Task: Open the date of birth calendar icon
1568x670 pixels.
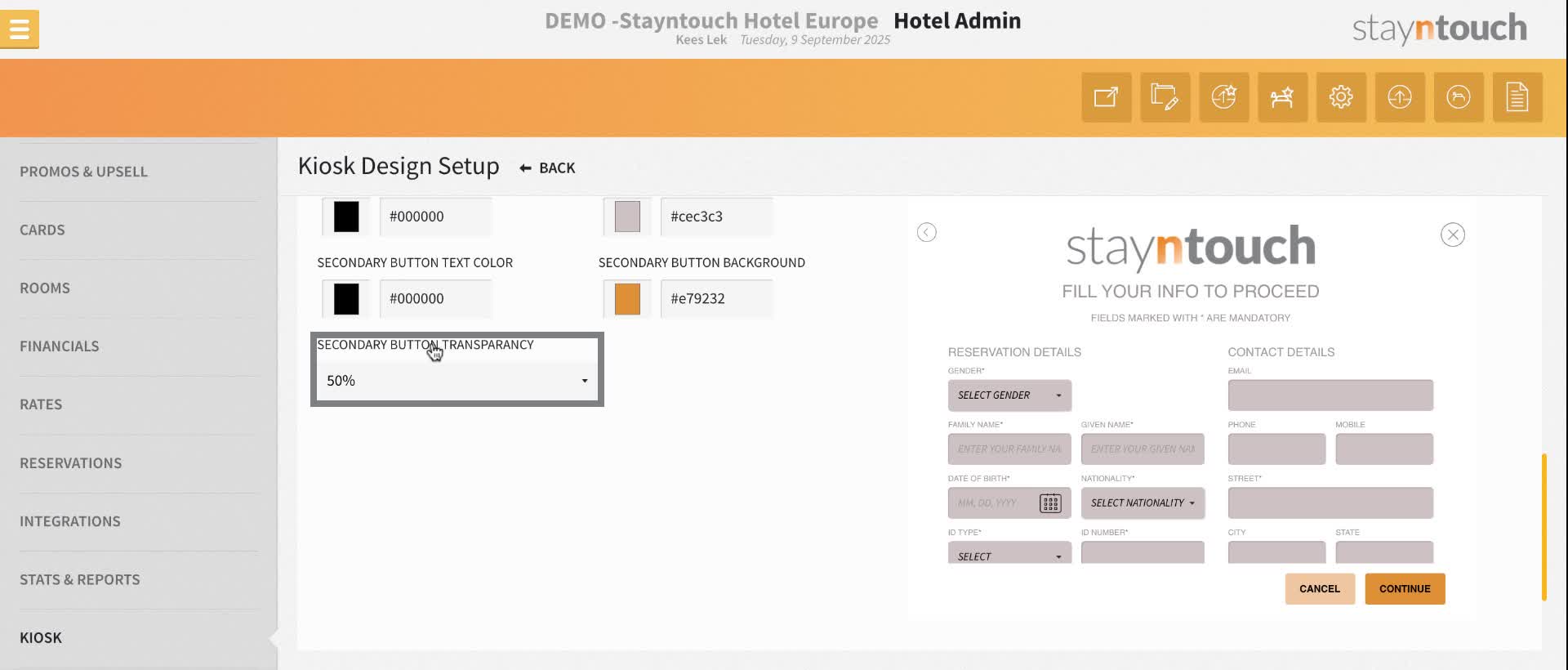Action: [x=1050, y=503]
